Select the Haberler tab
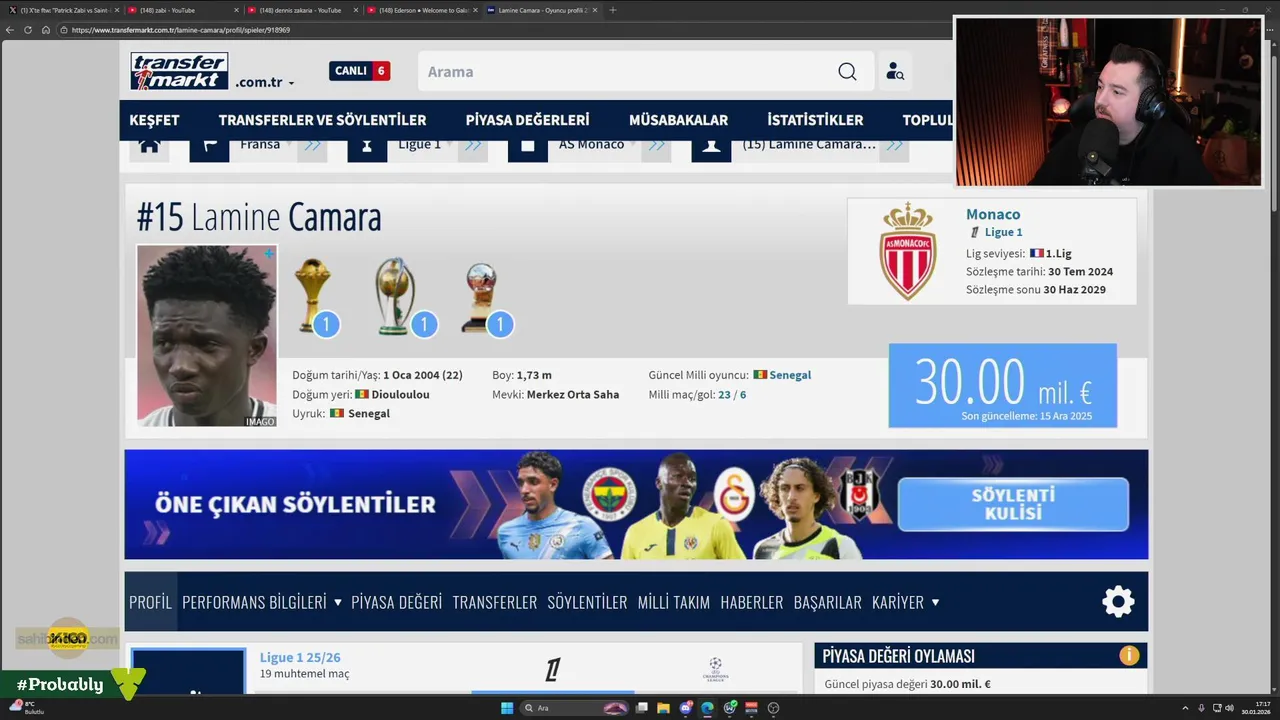Viewport: 1280px width, 720px height. (751, 602)
